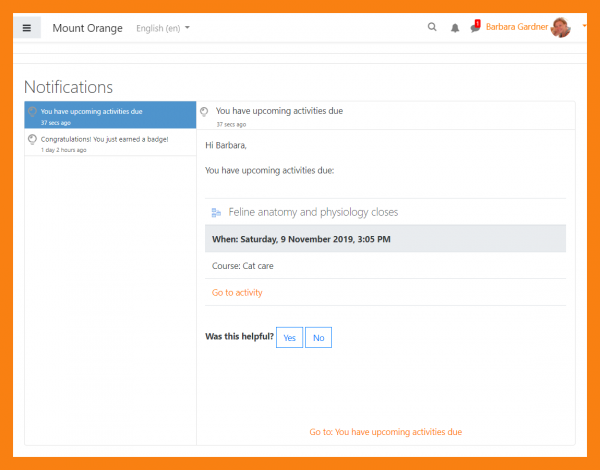Expand user menu arrow beside avatar
Image resolution: width=600 pixels, height=470 pixels.
[584, 27]
